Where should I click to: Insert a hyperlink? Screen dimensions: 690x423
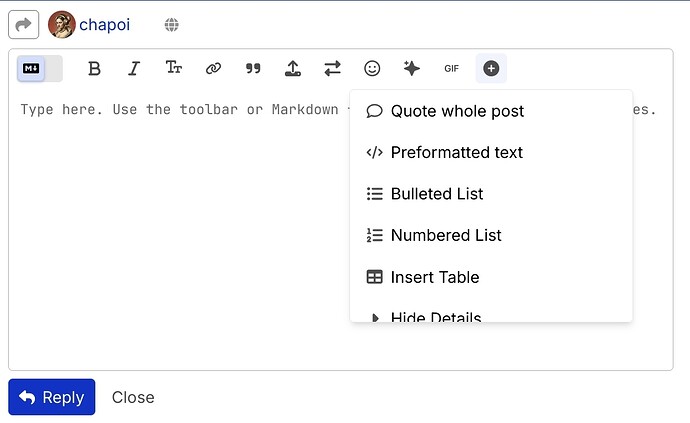(213, 69)
